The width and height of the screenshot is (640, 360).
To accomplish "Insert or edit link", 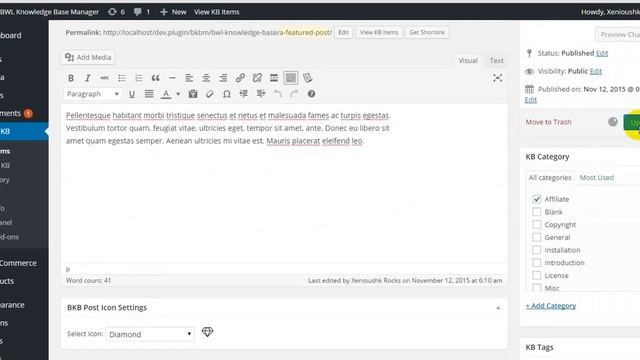I will (x=240, y=78).
